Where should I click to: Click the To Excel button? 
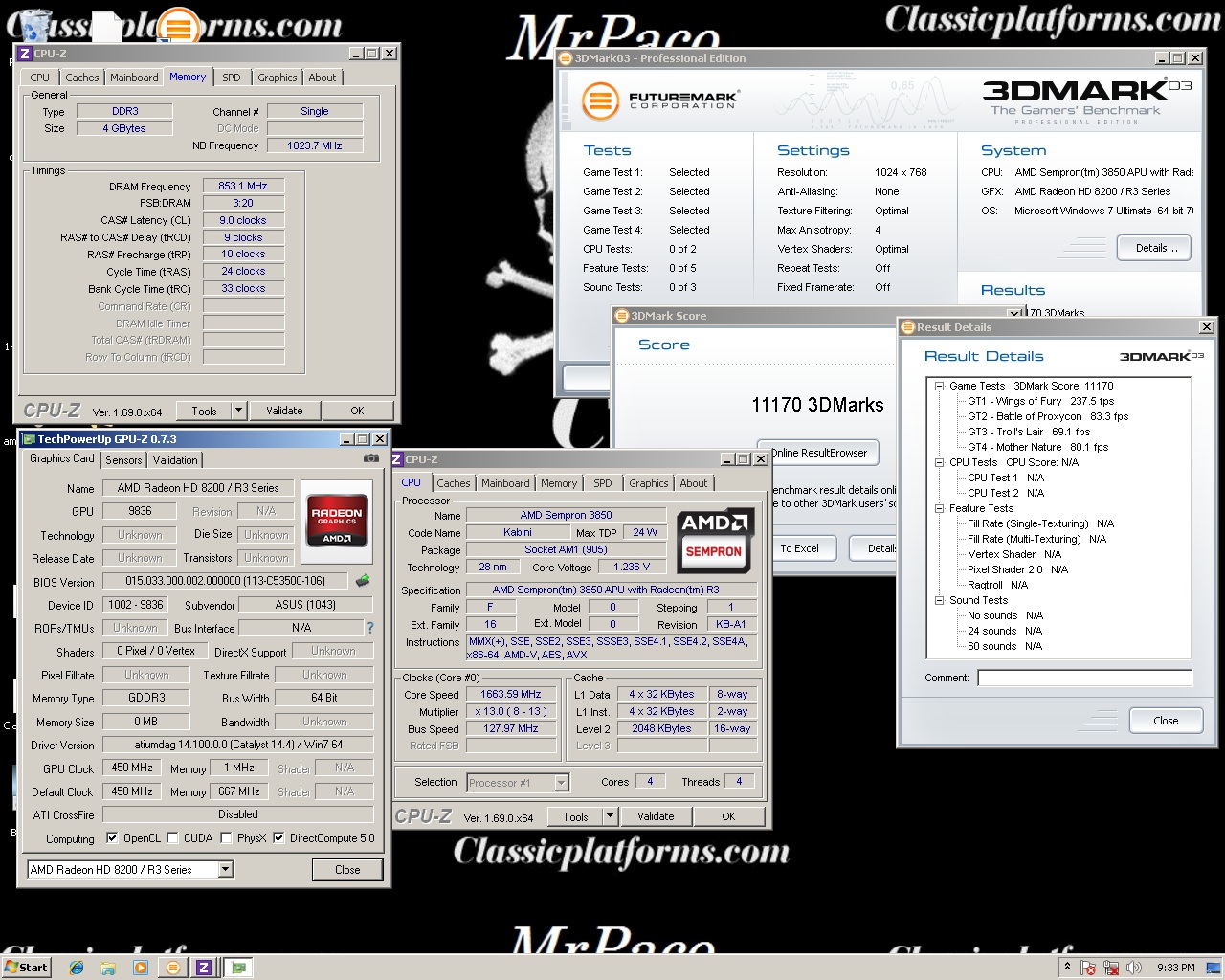(x=799, y=548)
